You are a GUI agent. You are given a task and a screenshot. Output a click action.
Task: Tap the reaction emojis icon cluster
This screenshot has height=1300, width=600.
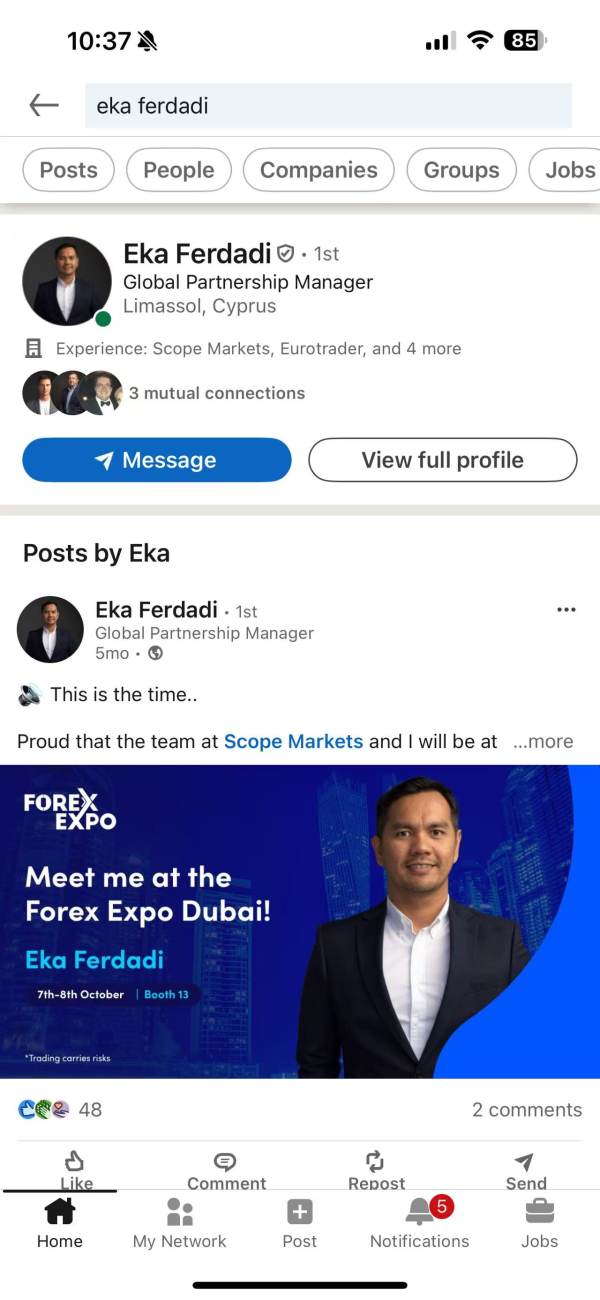point(44,1109)
